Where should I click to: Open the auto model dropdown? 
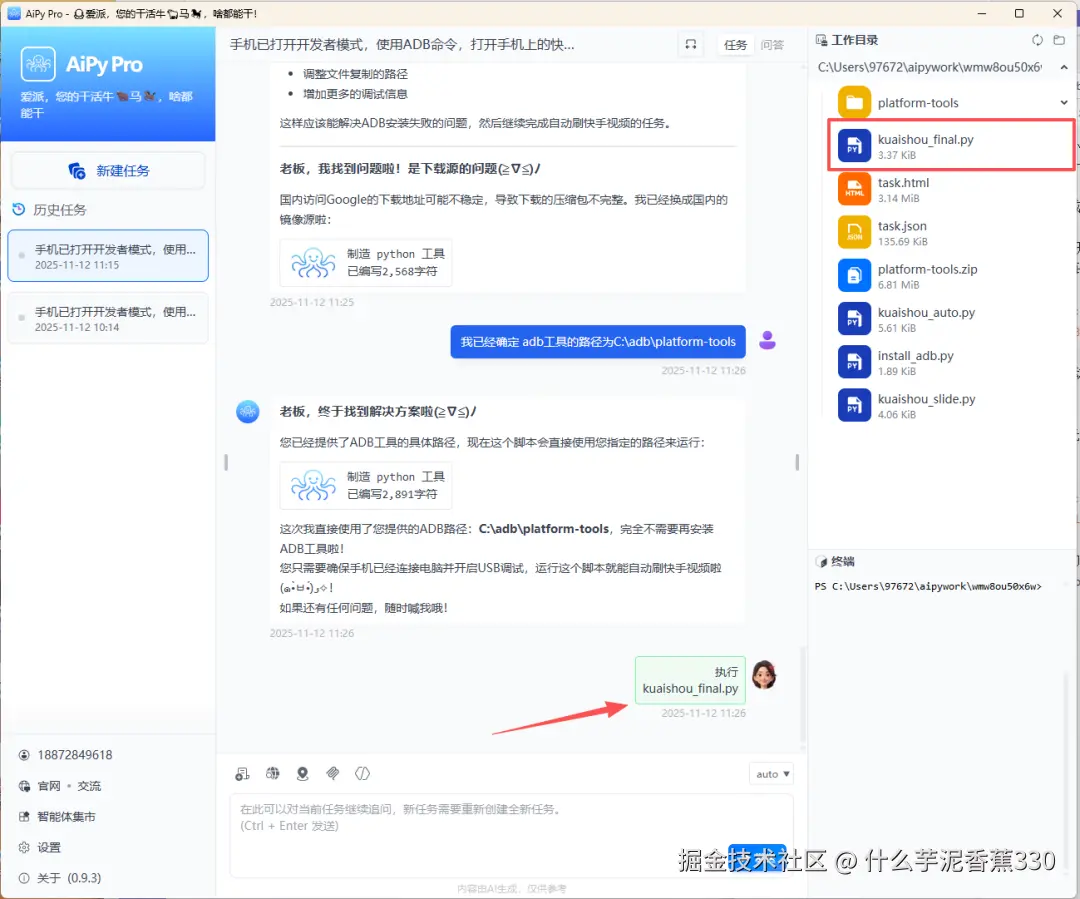coord(770,773)
